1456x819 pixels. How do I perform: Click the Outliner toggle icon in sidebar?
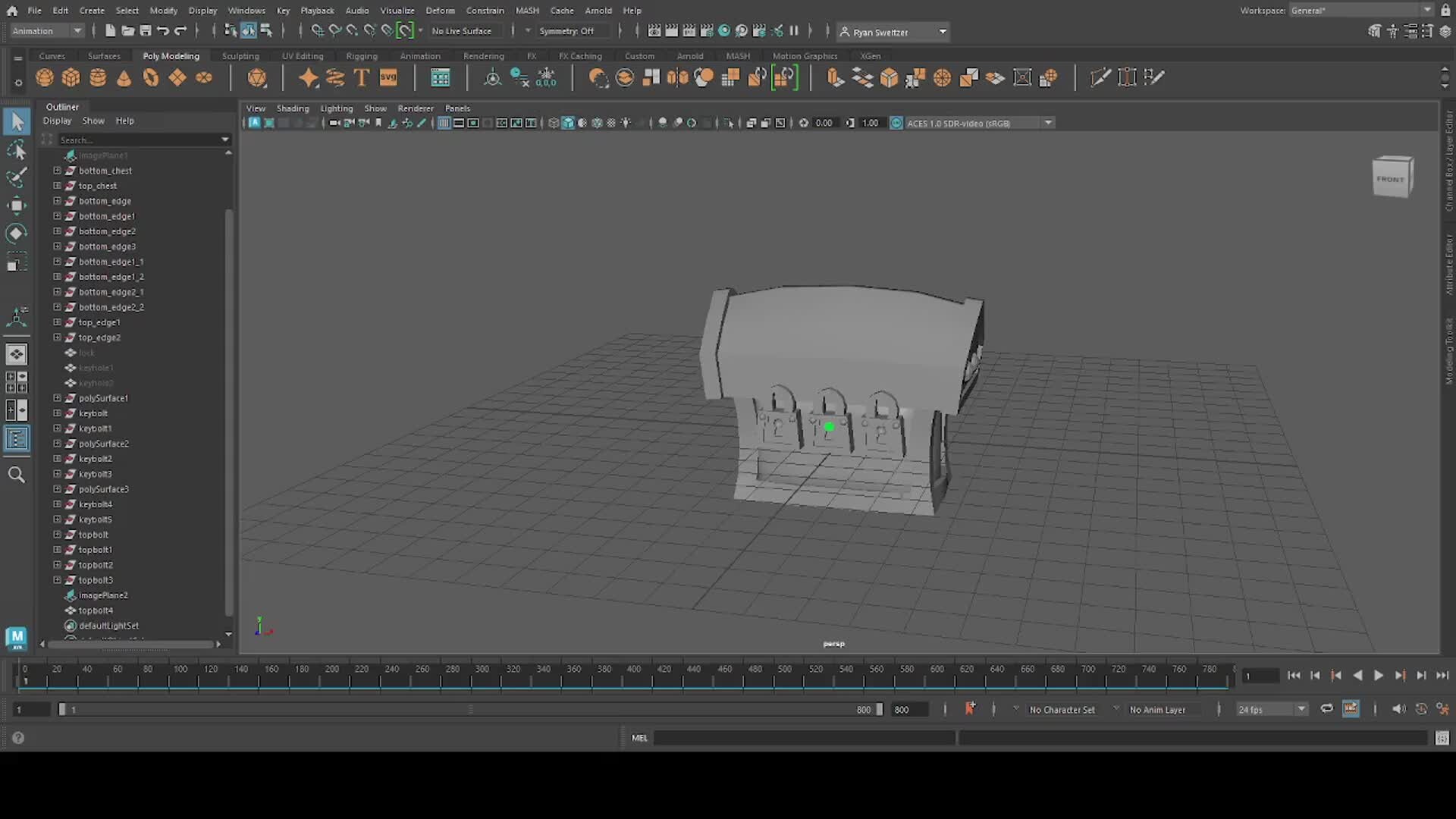(17, 439)
